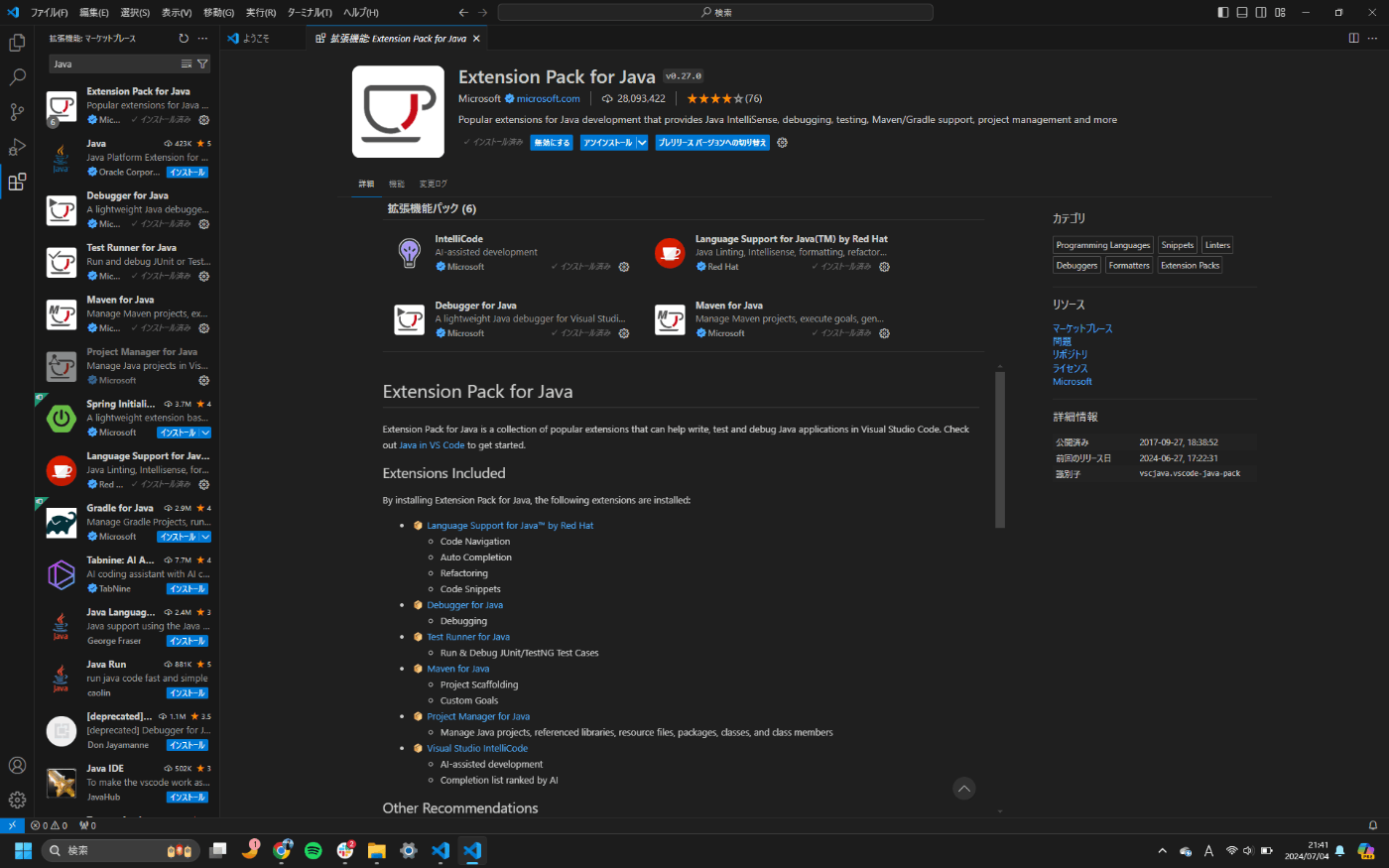Viewport: 1389px width, 868px height.
Task: Install the Java Run extension
Action: [x=187, y=693]
